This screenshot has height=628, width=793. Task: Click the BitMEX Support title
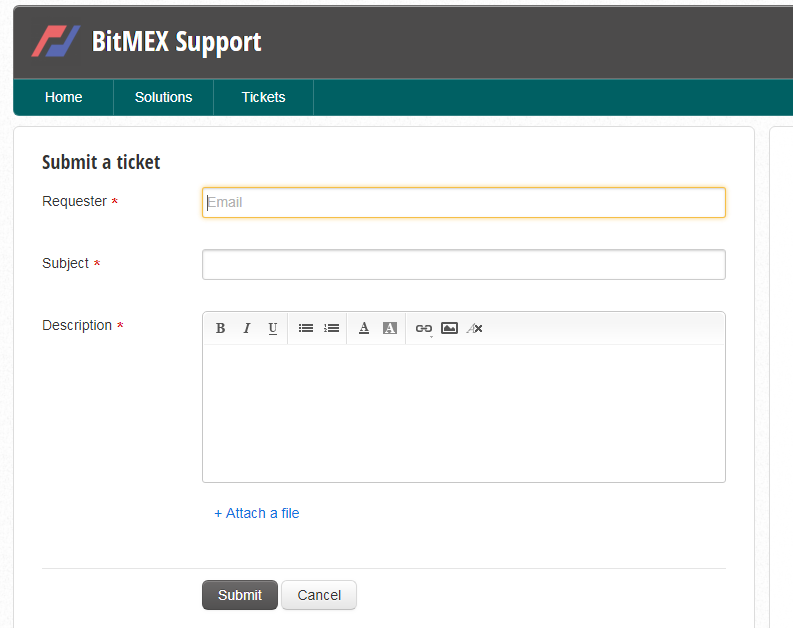(177, 42)
